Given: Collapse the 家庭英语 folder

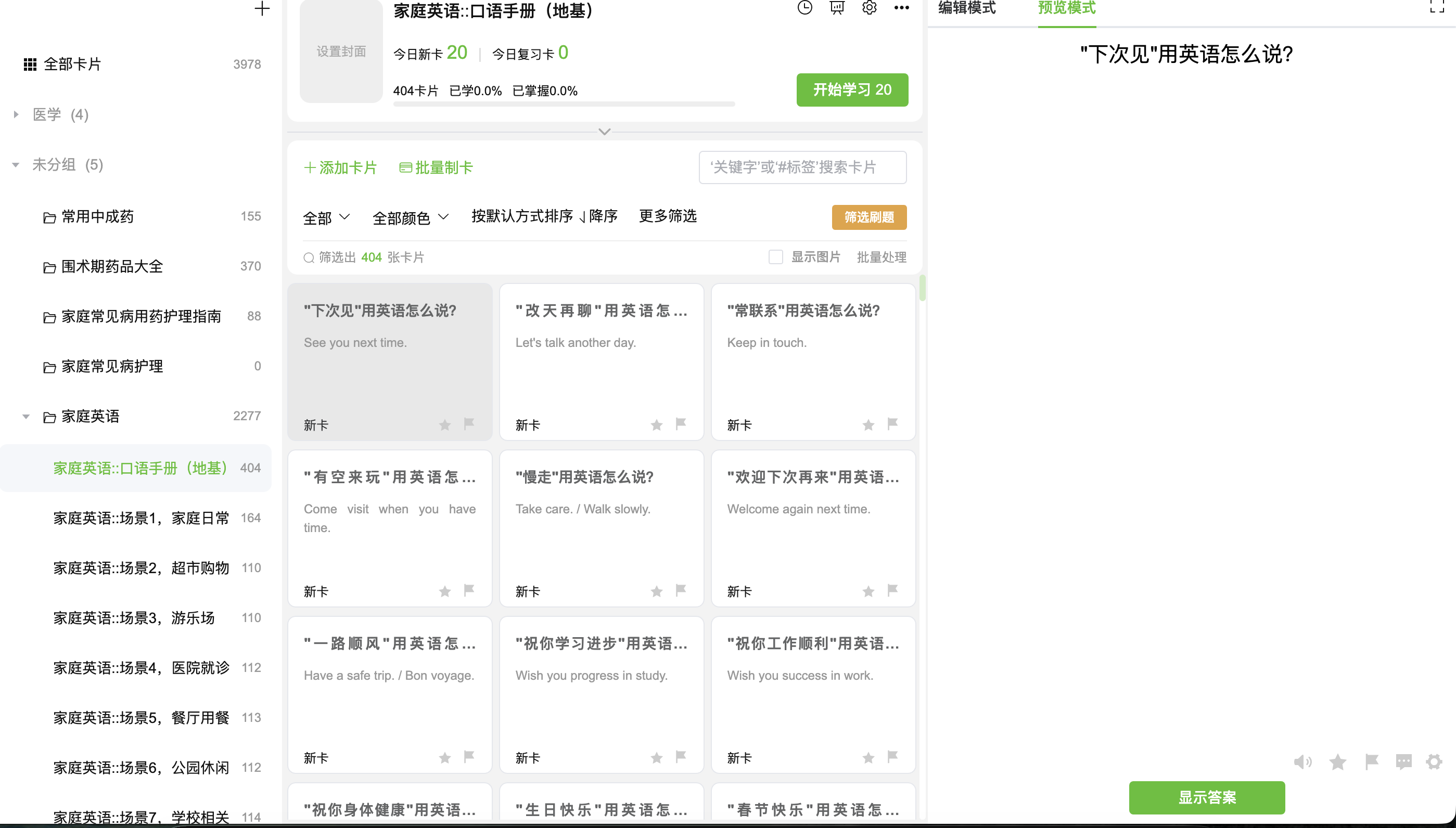Looking at the screenshot, I should click(x=26, y=417).
